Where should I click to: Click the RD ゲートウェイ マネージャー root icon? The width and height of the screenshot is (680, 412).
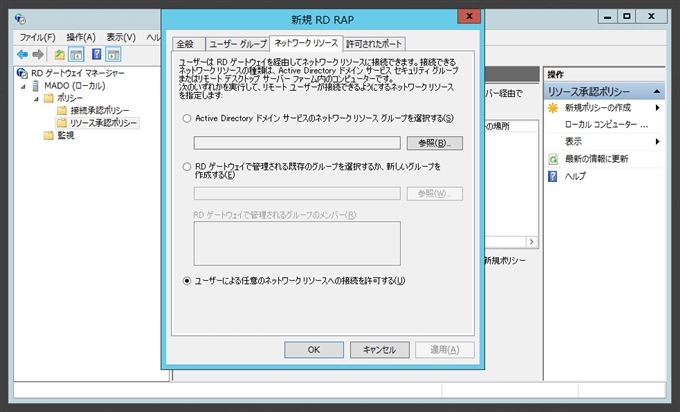pyautogui.click(x=22, y=73)
